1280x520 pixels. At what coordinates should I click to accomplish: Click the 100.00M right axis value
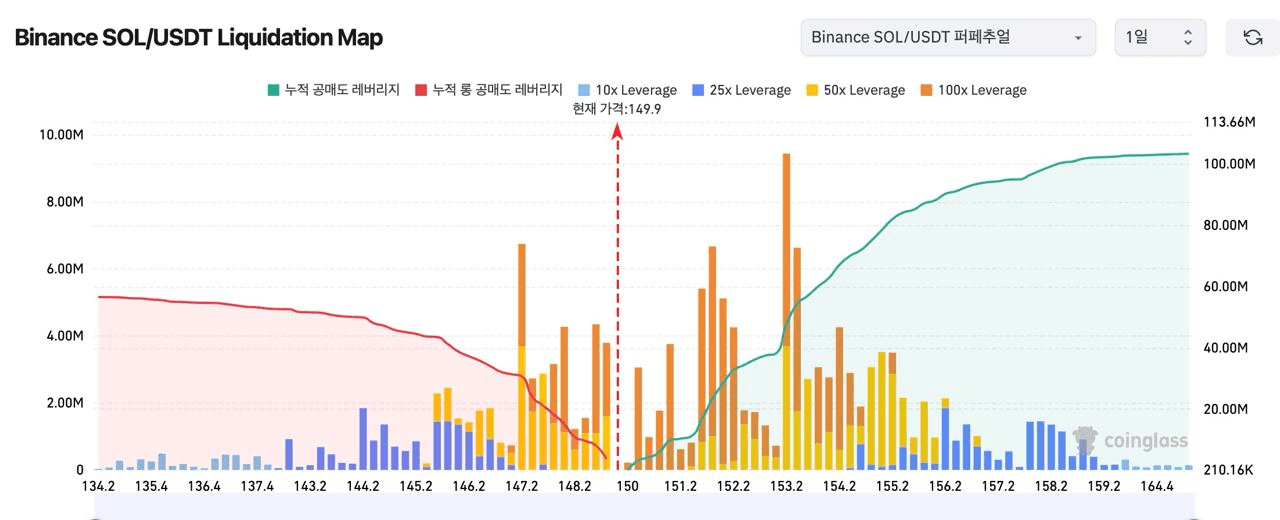[x=1229, y=164]
